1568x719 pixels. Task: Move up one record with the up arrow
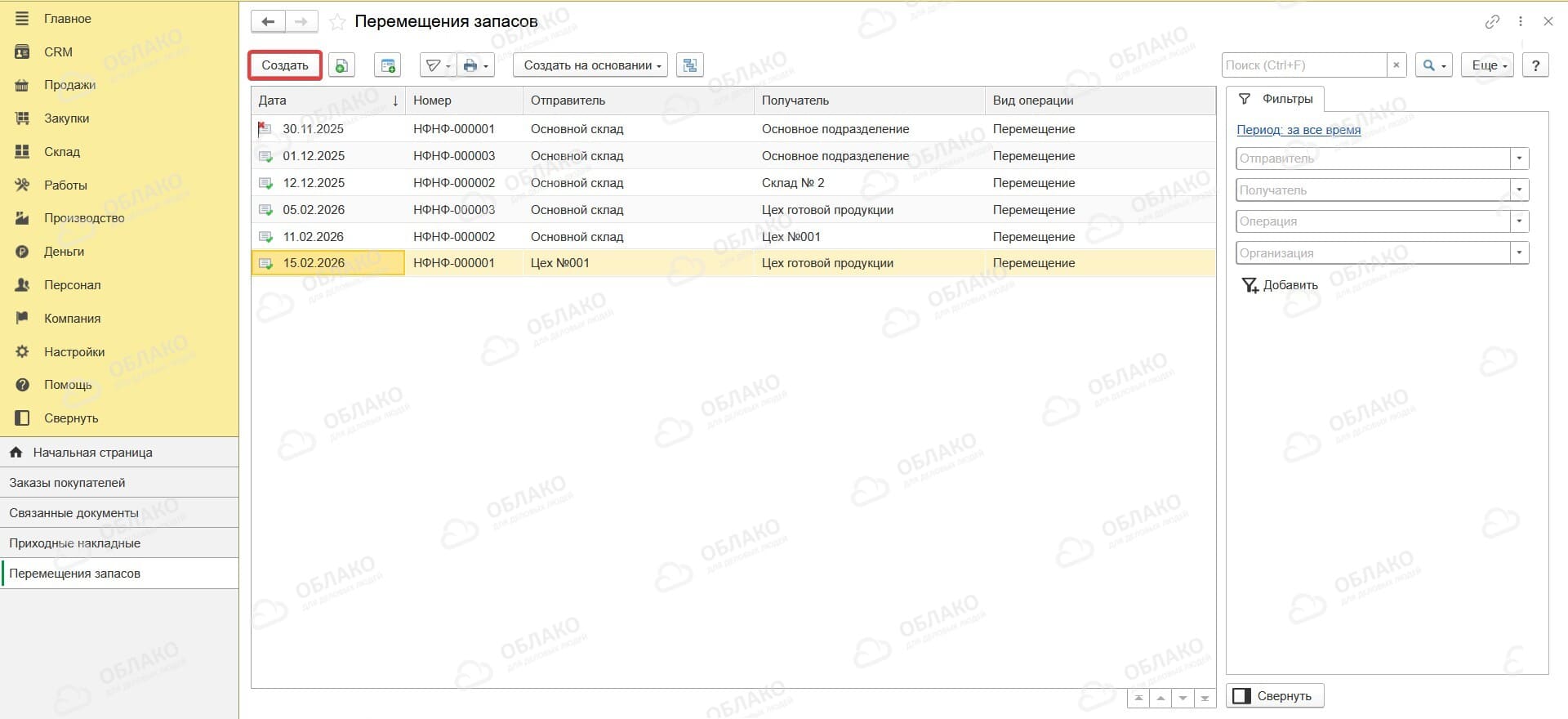(x=1160, y=699)
